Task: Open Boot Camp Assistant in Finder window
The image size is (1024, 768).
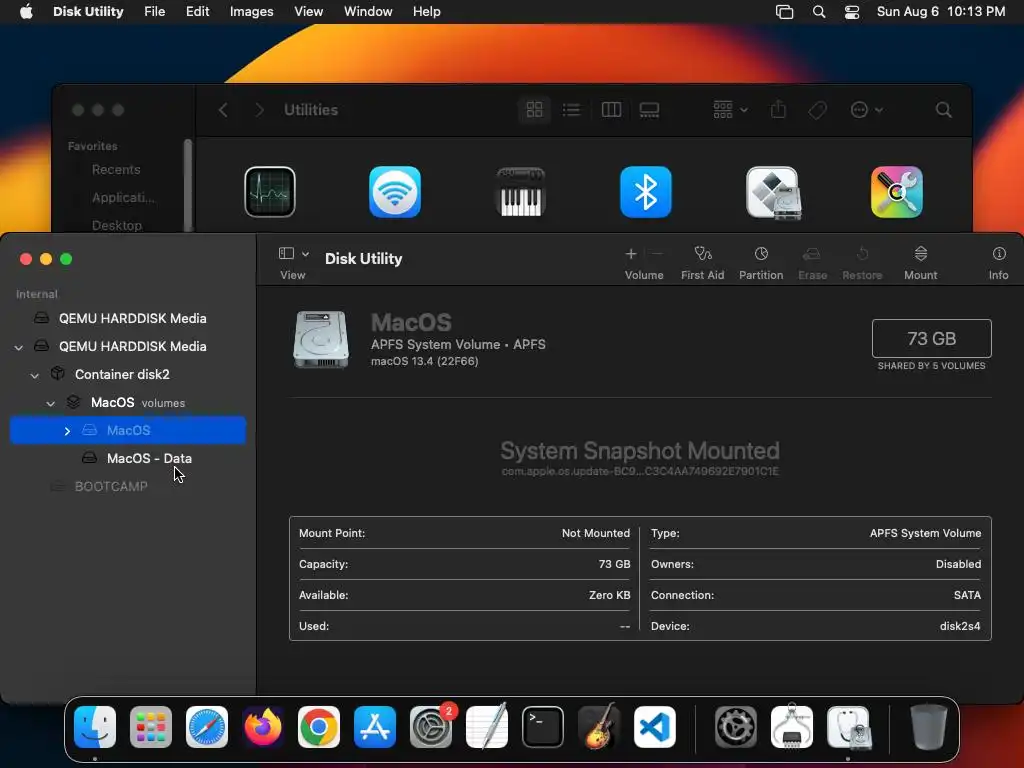Action: click(x=773, y=193)
